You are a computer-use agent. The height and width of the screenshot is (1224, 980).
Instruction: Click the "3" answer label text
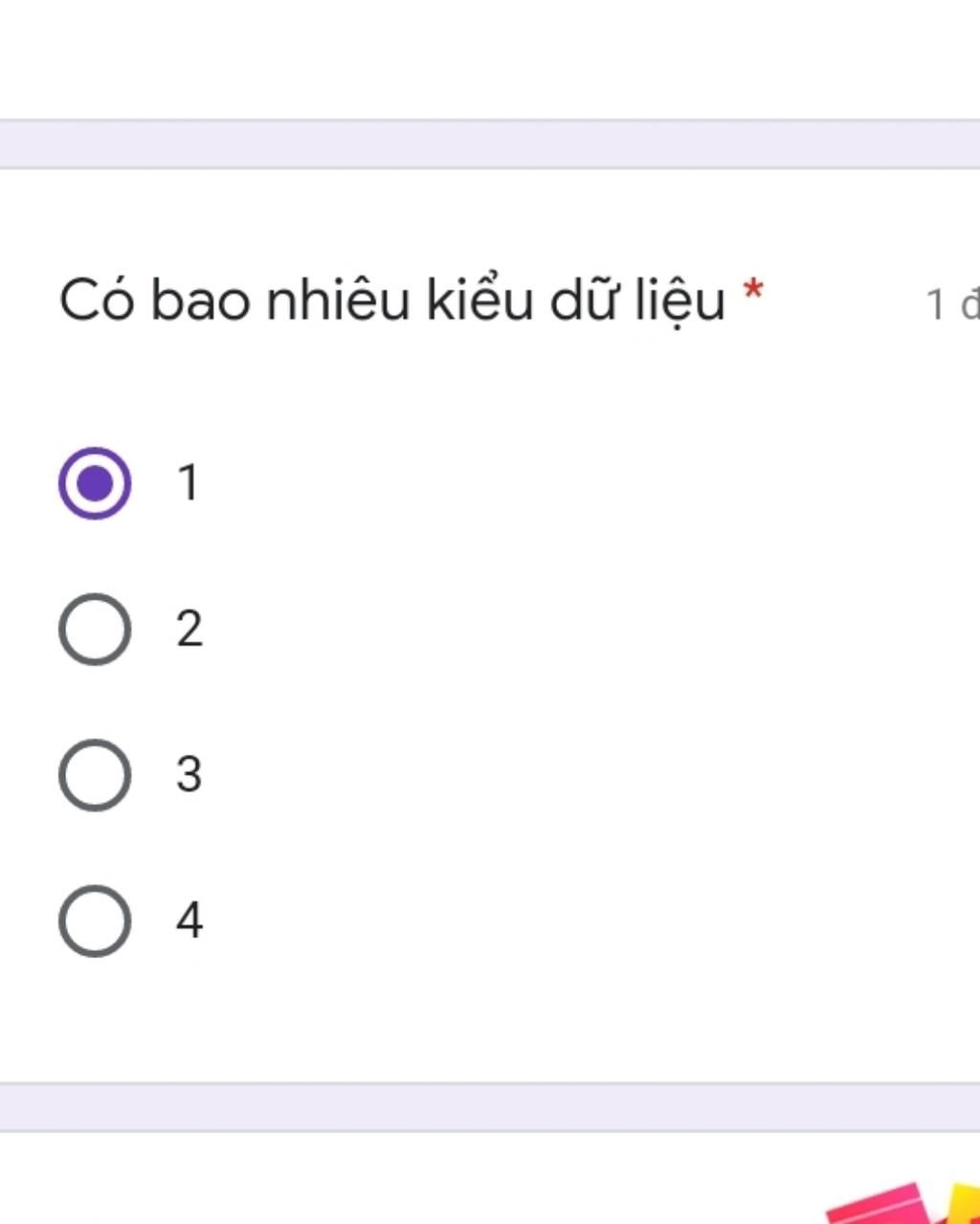tap(189, 775)
